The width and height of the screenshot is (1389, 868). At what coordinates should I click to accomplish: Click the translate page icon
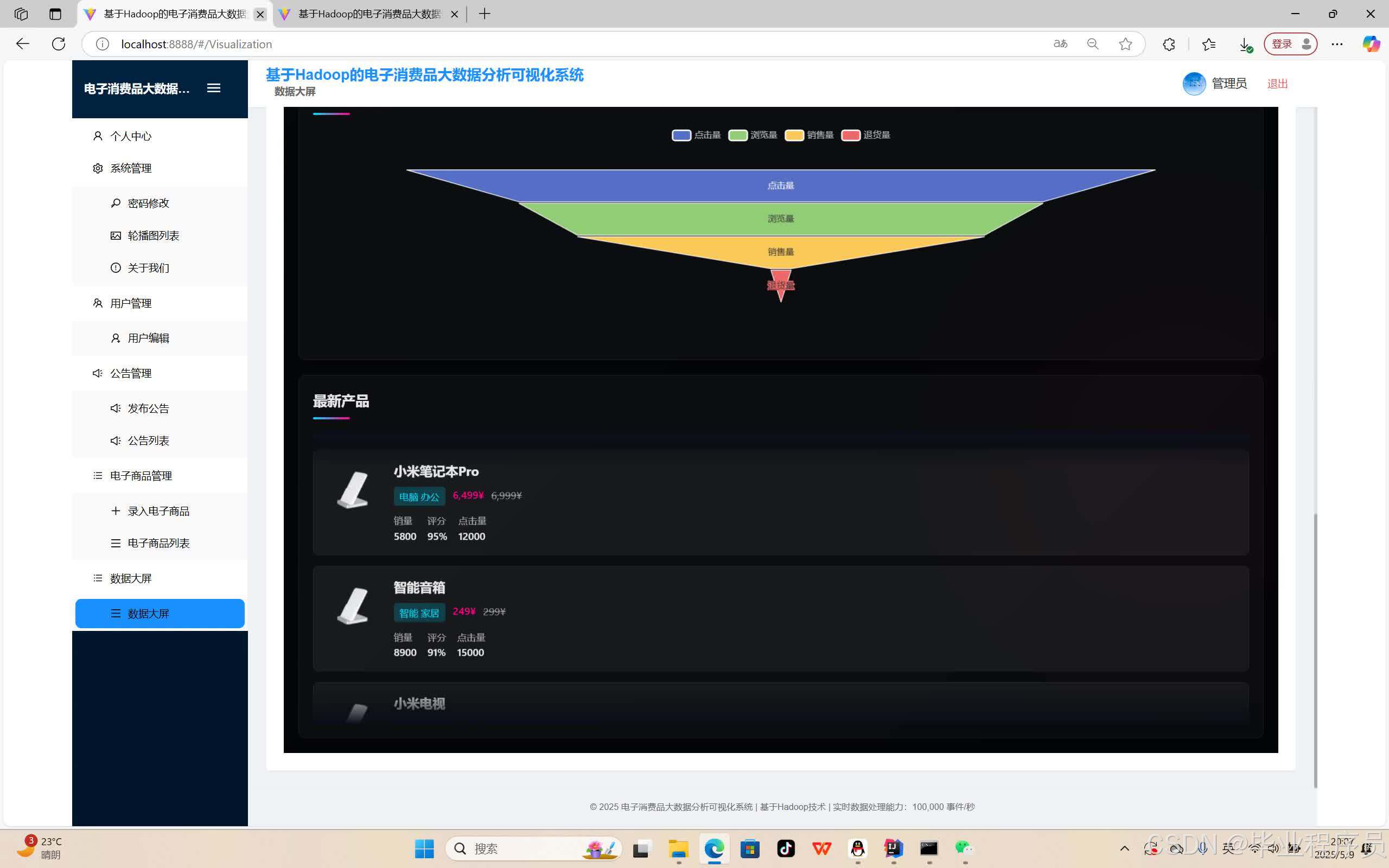click(1060, 44)
